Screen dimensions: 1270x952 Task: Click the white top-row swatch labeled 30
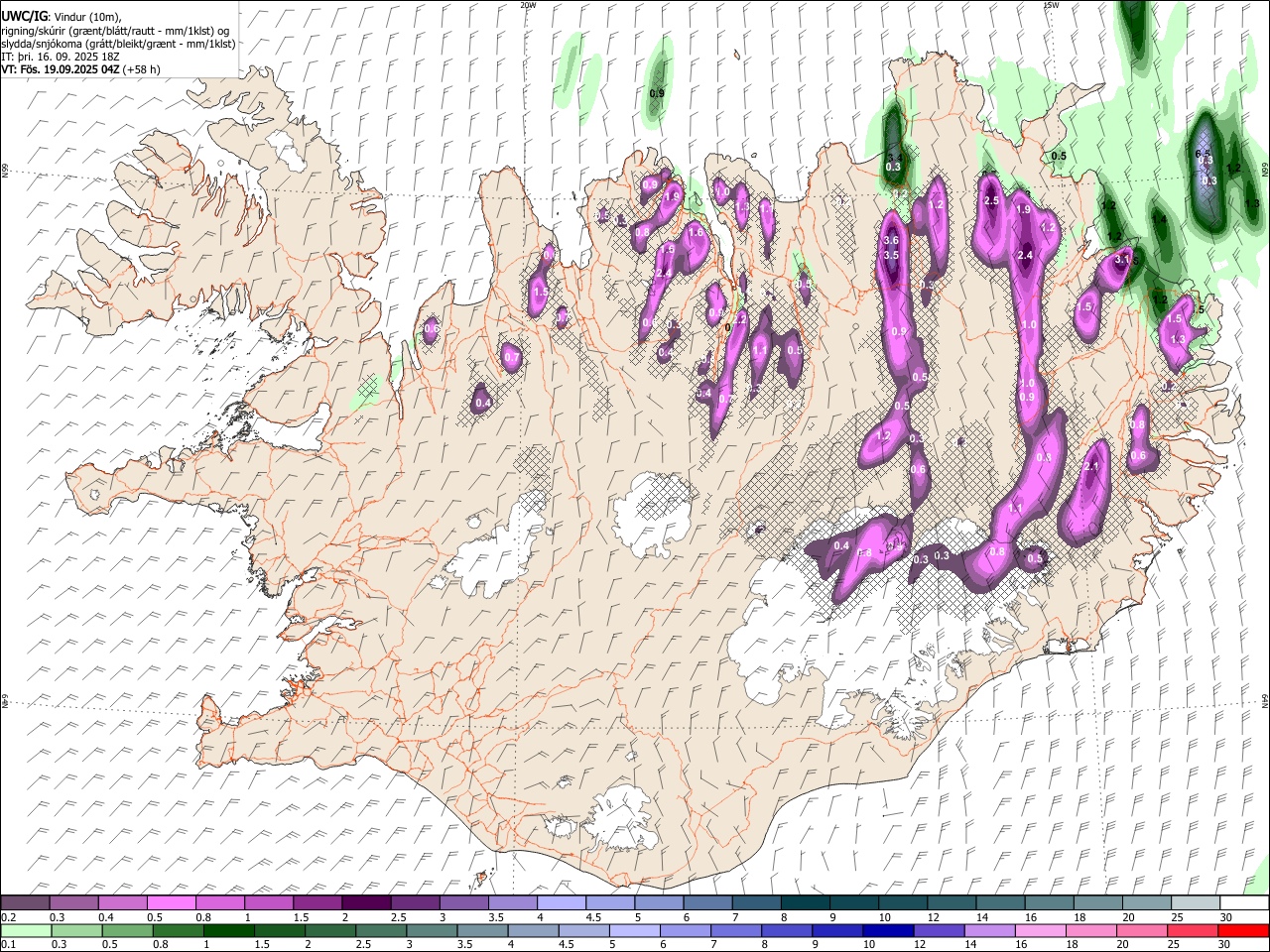pos(1245,903)
